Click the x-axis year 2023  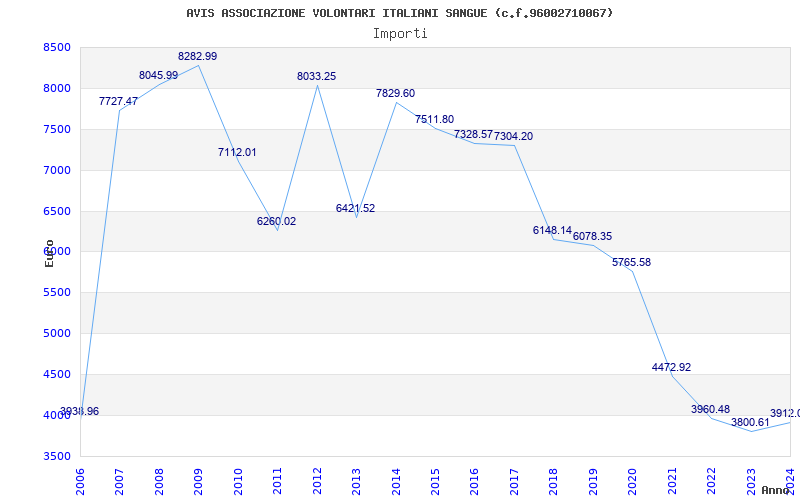point(751,482)
